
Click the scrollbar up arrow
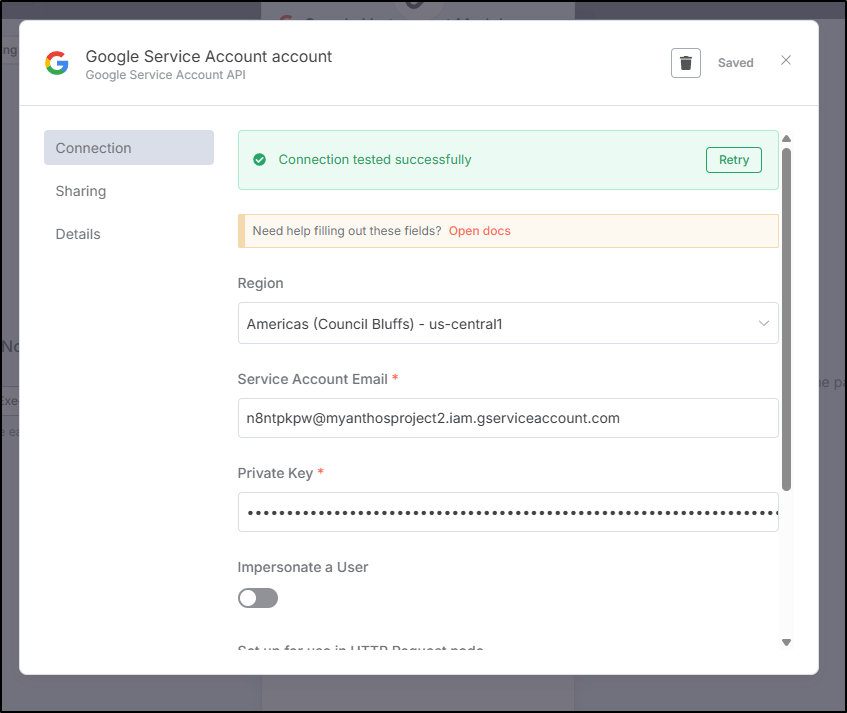click(786, 139)
